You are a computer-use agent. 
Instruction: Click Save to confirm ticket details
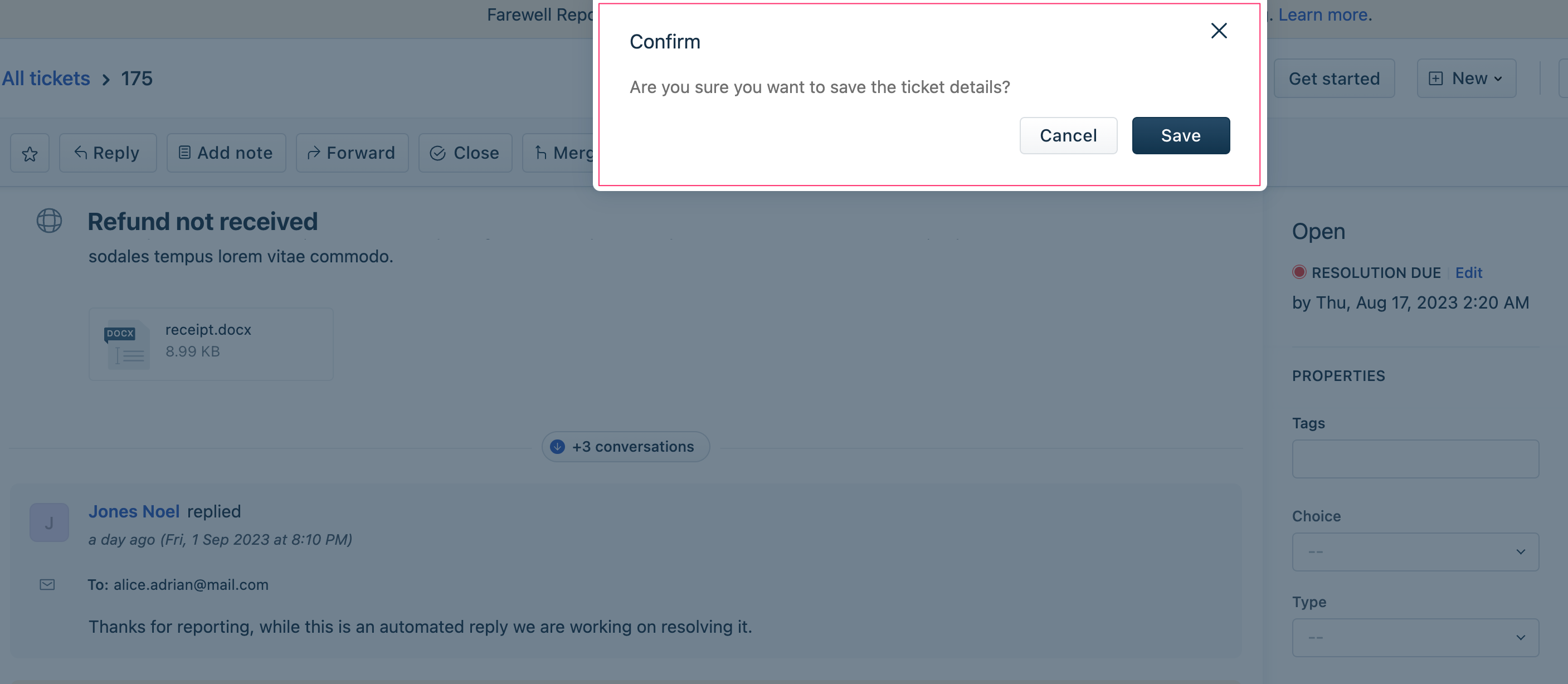[1181, 135]
